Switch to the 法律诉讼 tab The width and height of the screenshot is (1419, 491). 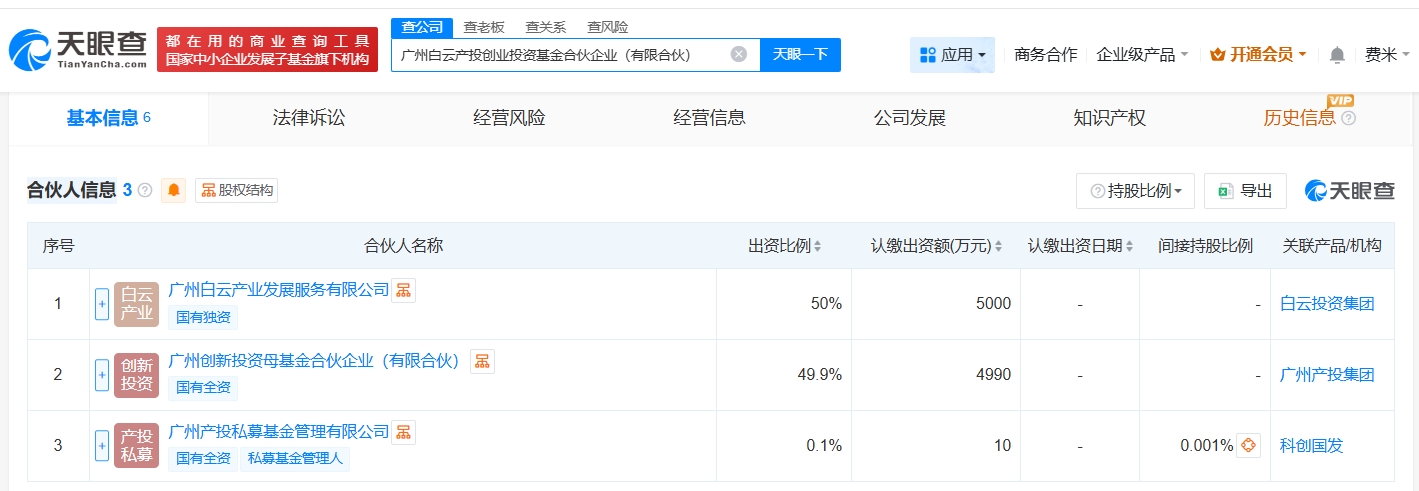coord(308,118)
